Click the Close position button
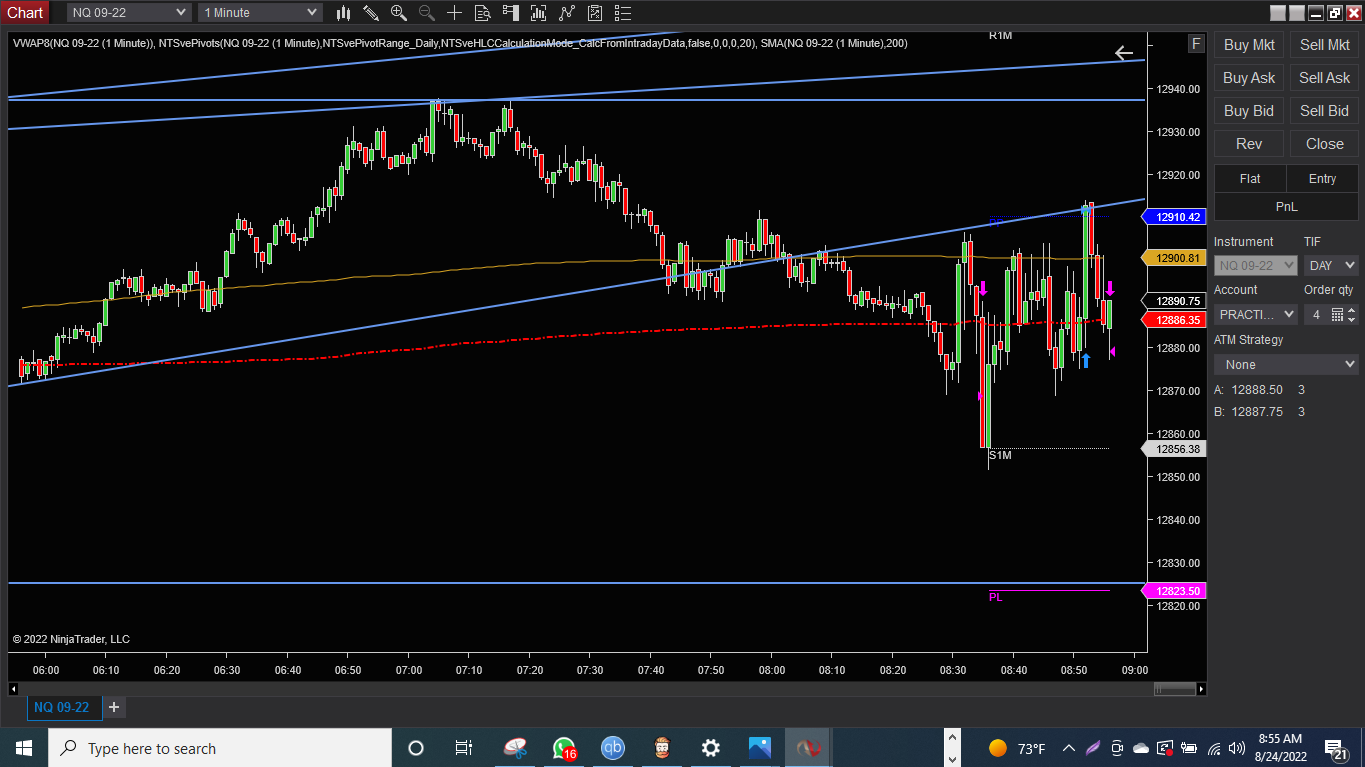 (1324, 144)
